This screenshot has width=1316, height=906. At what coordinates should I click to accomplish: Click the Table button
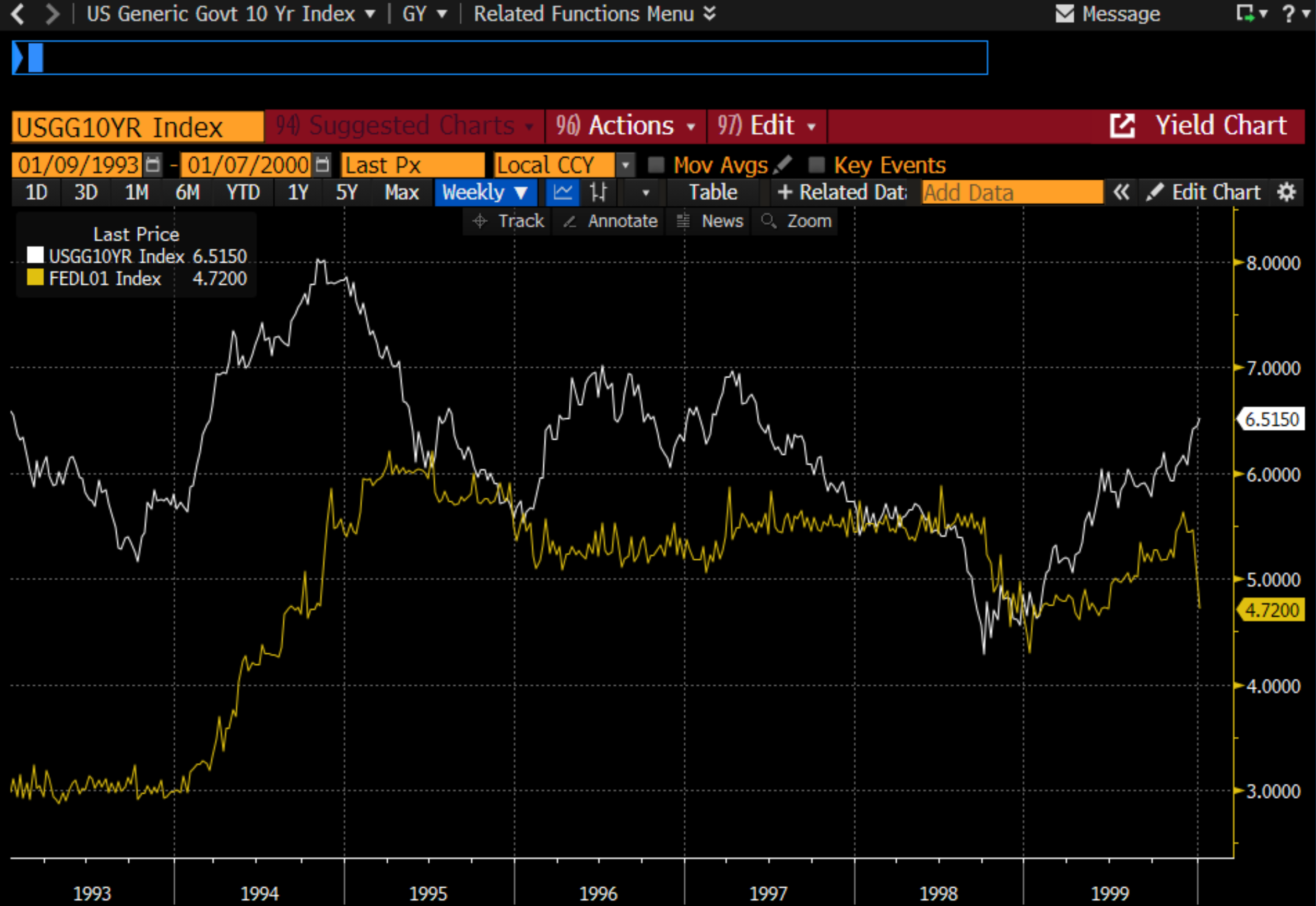[712, 192]
